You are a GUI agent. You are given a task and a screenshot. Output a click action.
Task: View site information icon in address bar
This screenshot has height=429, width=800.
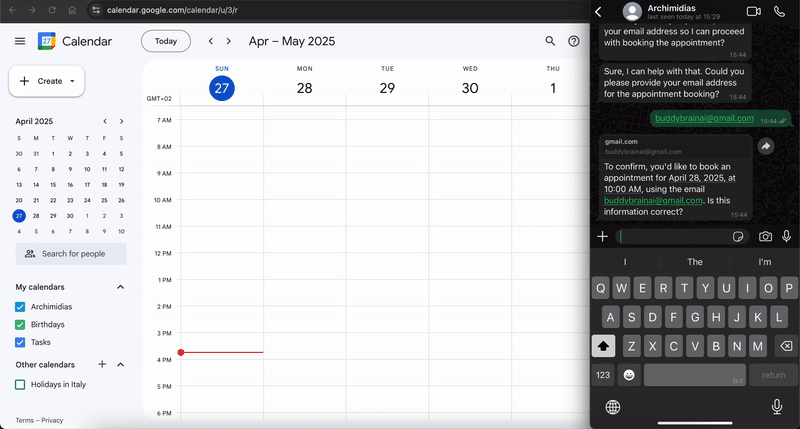(96, 10)
